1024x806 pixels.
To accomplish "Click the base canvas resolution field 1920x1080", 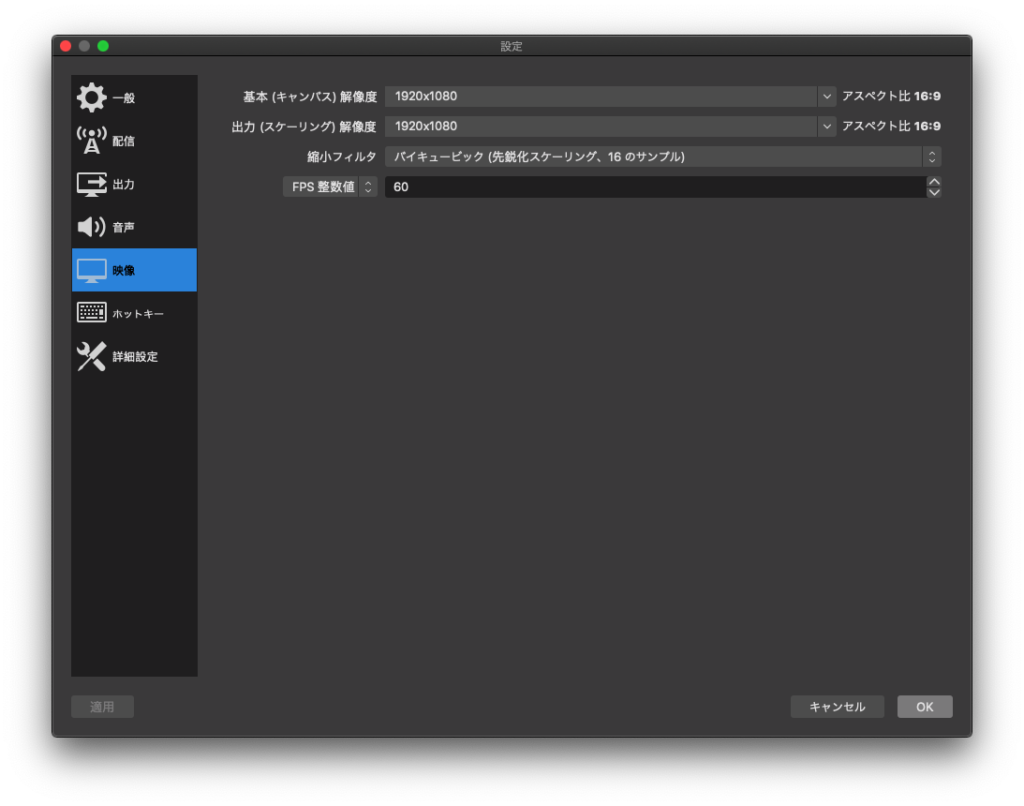I will (601, 96).
